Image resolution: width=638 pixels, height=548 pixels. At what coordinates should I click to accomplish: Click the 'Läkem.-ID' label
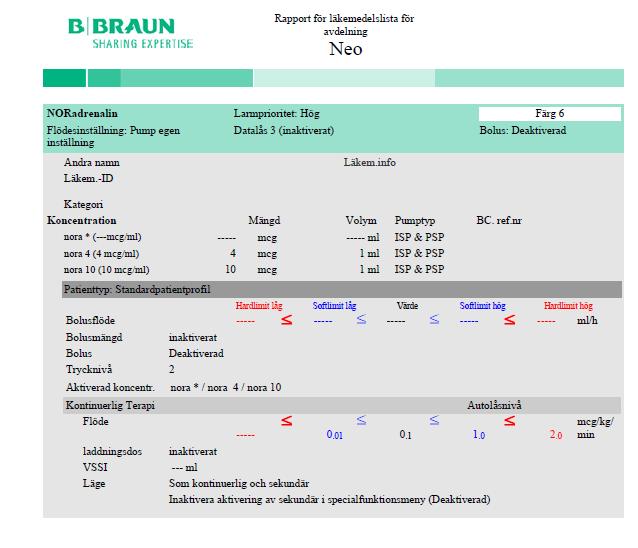(88, 179)
